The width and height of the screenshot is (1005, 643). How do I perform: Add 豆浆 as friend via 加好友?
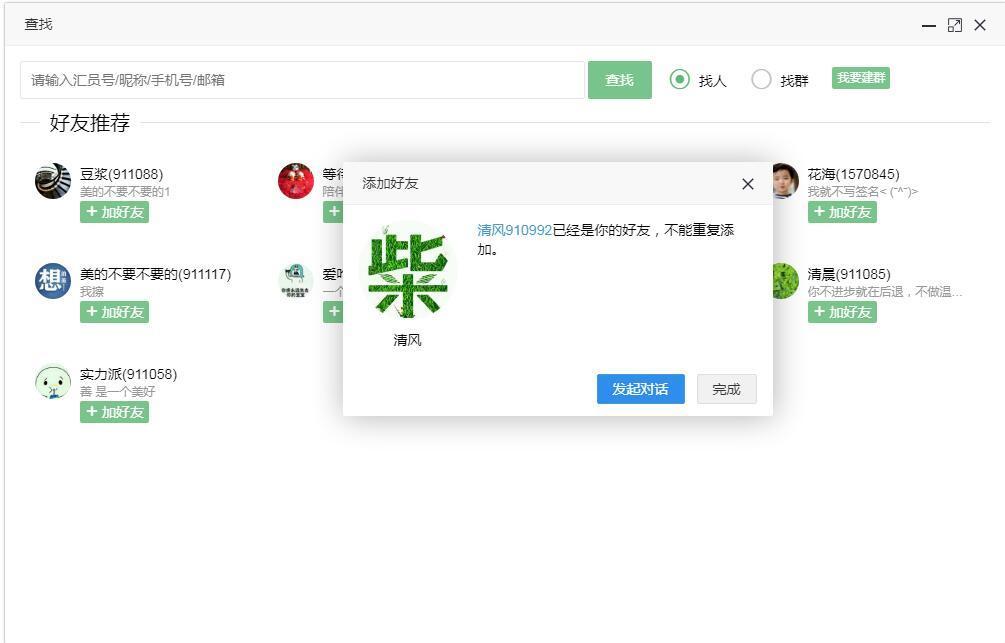point(114,212)
